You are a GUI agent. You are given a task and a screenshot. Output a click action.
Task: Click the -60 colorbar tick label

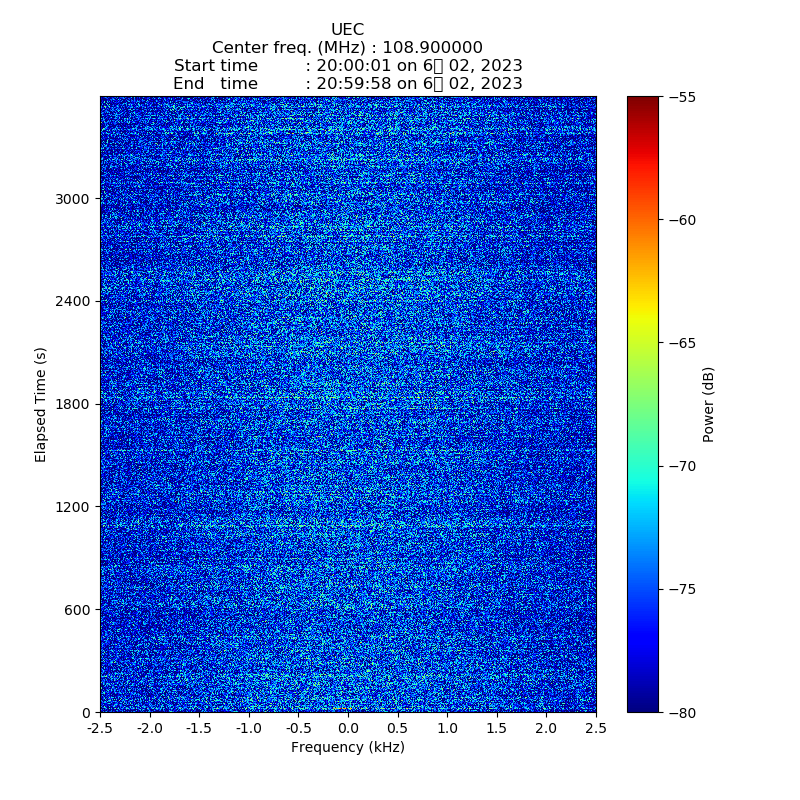pyautogui.click(x=682, y=220)
